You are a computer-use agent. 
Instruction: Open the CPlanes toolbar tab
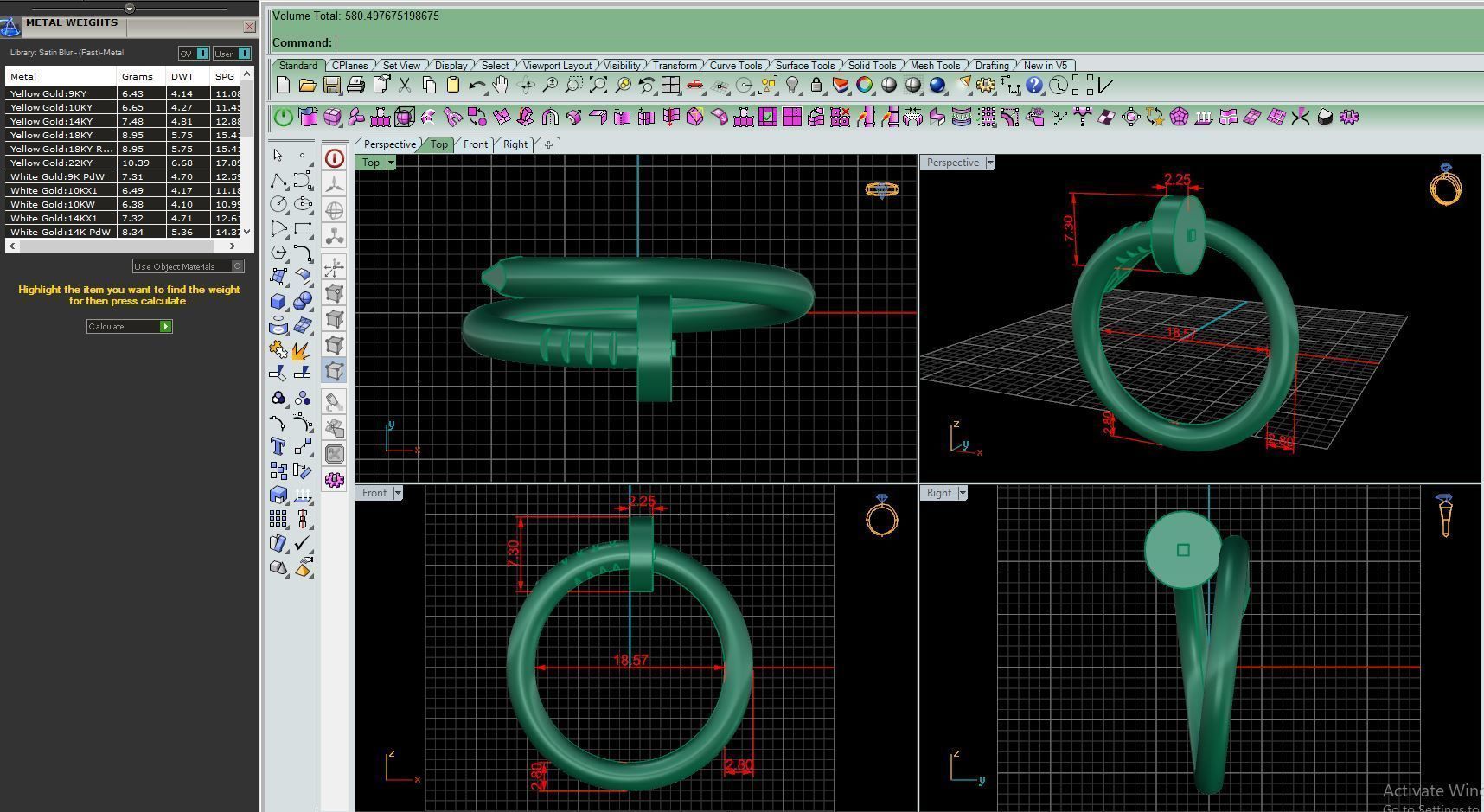pyautogui.click(x=349, y=66)
